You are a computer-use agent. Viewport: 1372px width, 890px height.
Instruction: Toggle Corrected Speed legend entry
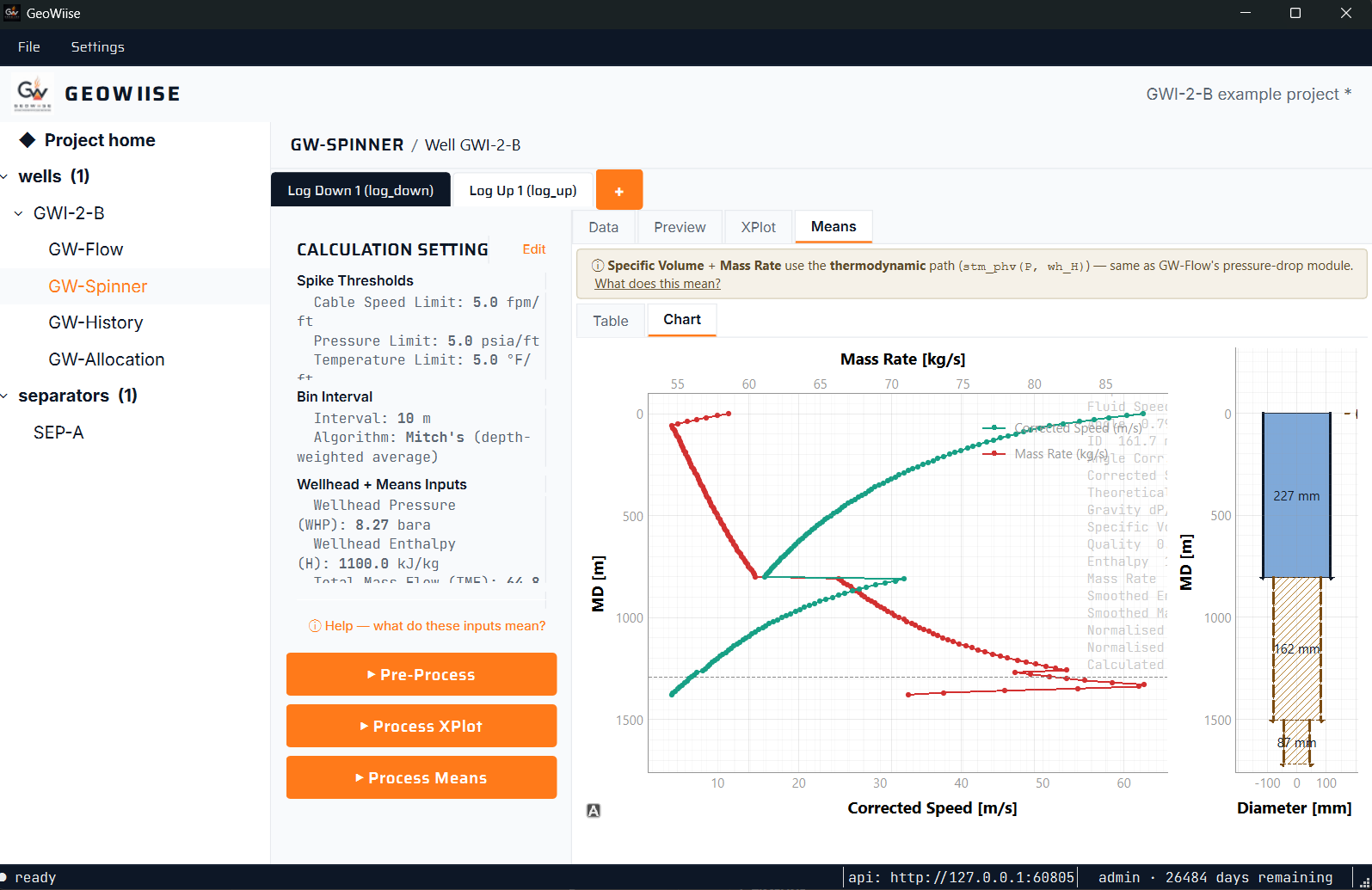click(x=1064, y=428)
